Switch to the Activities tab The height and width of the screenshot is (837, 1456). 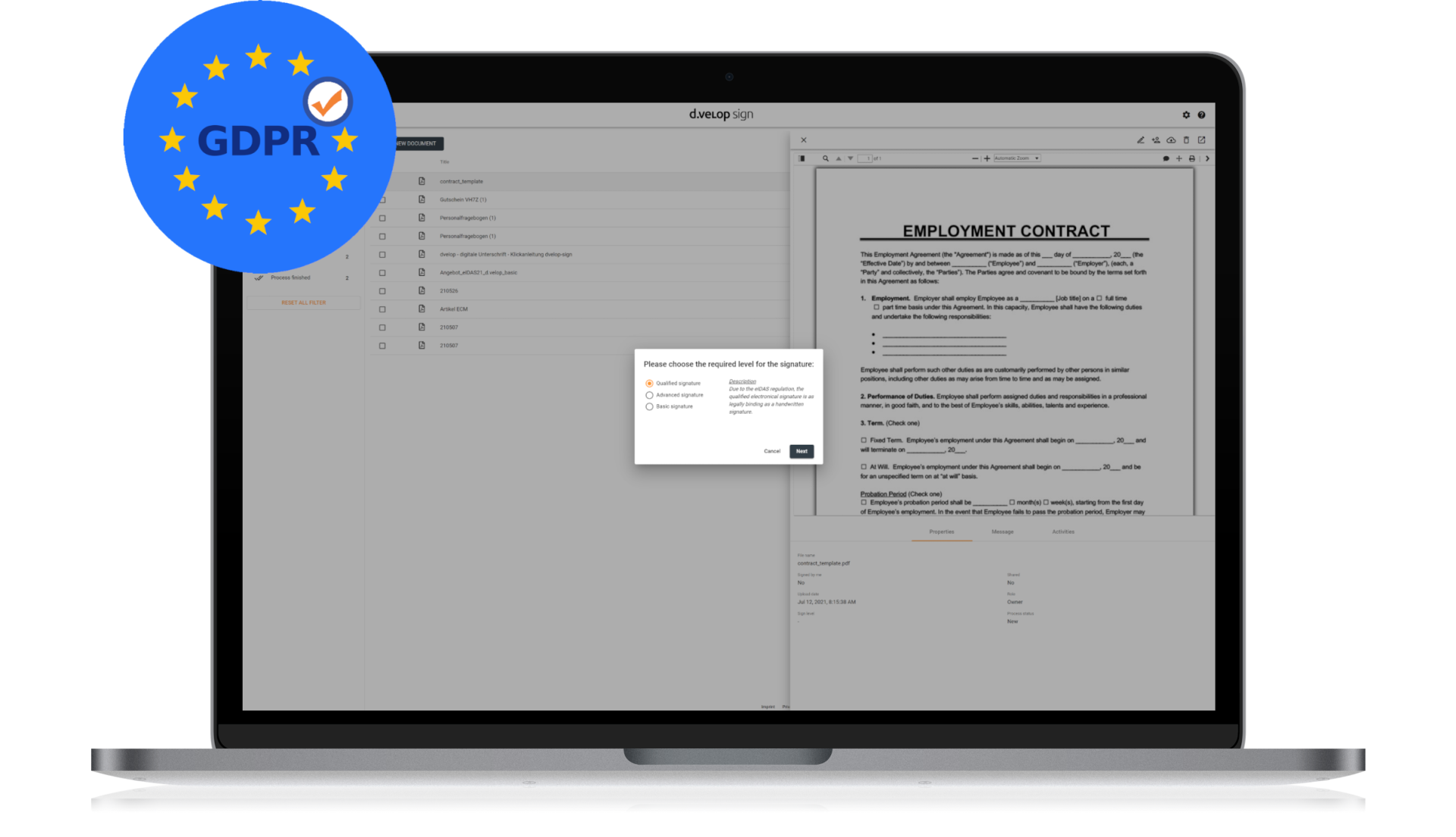(1062, 532)
